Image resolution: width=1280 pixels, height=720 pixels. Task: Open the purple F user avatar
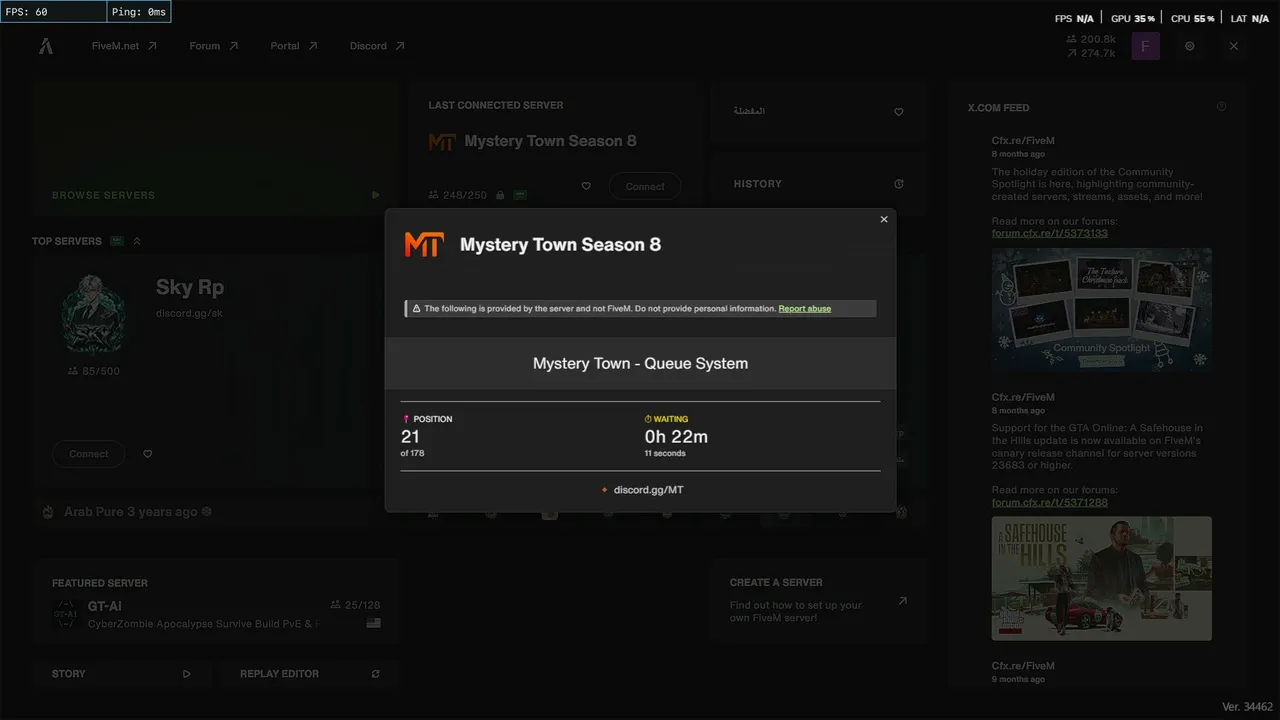point(1146,46)
